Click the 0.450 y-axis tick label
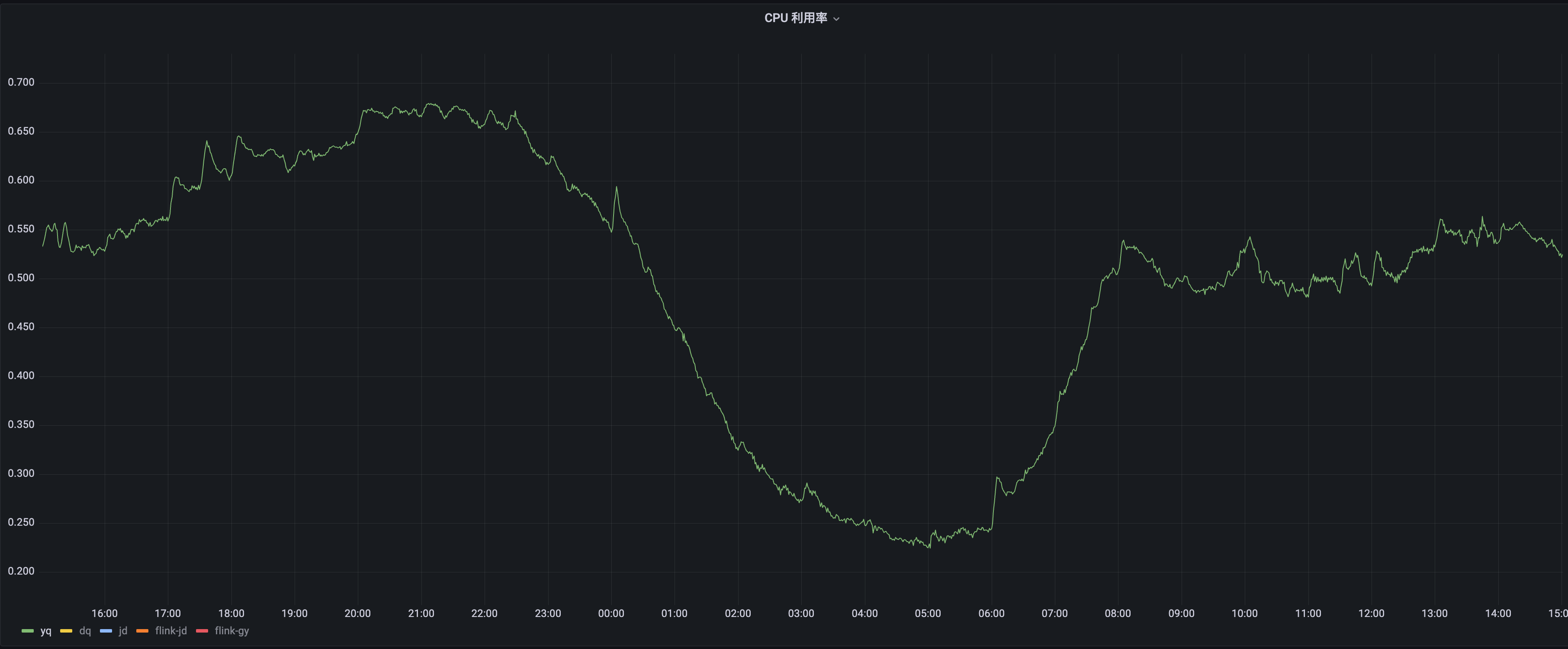1568x649 pixels. [x=21, y=327]
